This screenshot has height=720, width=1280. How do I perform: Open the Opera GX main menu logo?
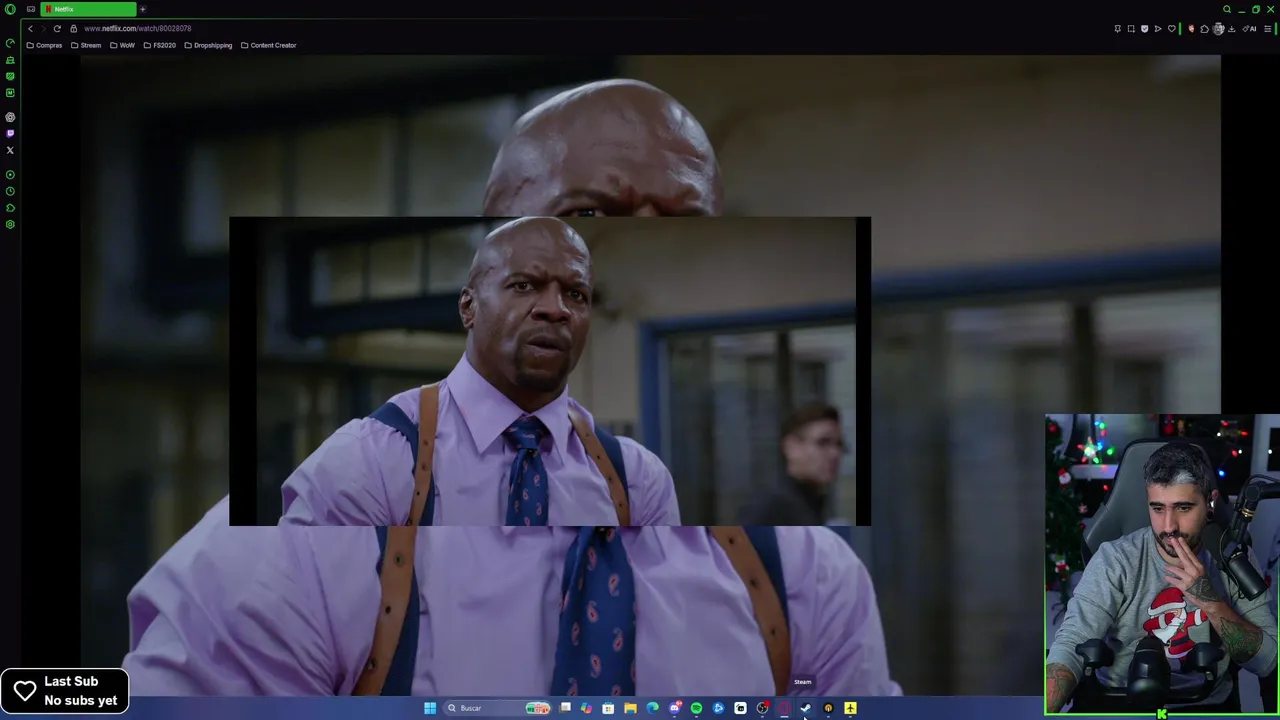pyautogui.click(x=10, y=10)
